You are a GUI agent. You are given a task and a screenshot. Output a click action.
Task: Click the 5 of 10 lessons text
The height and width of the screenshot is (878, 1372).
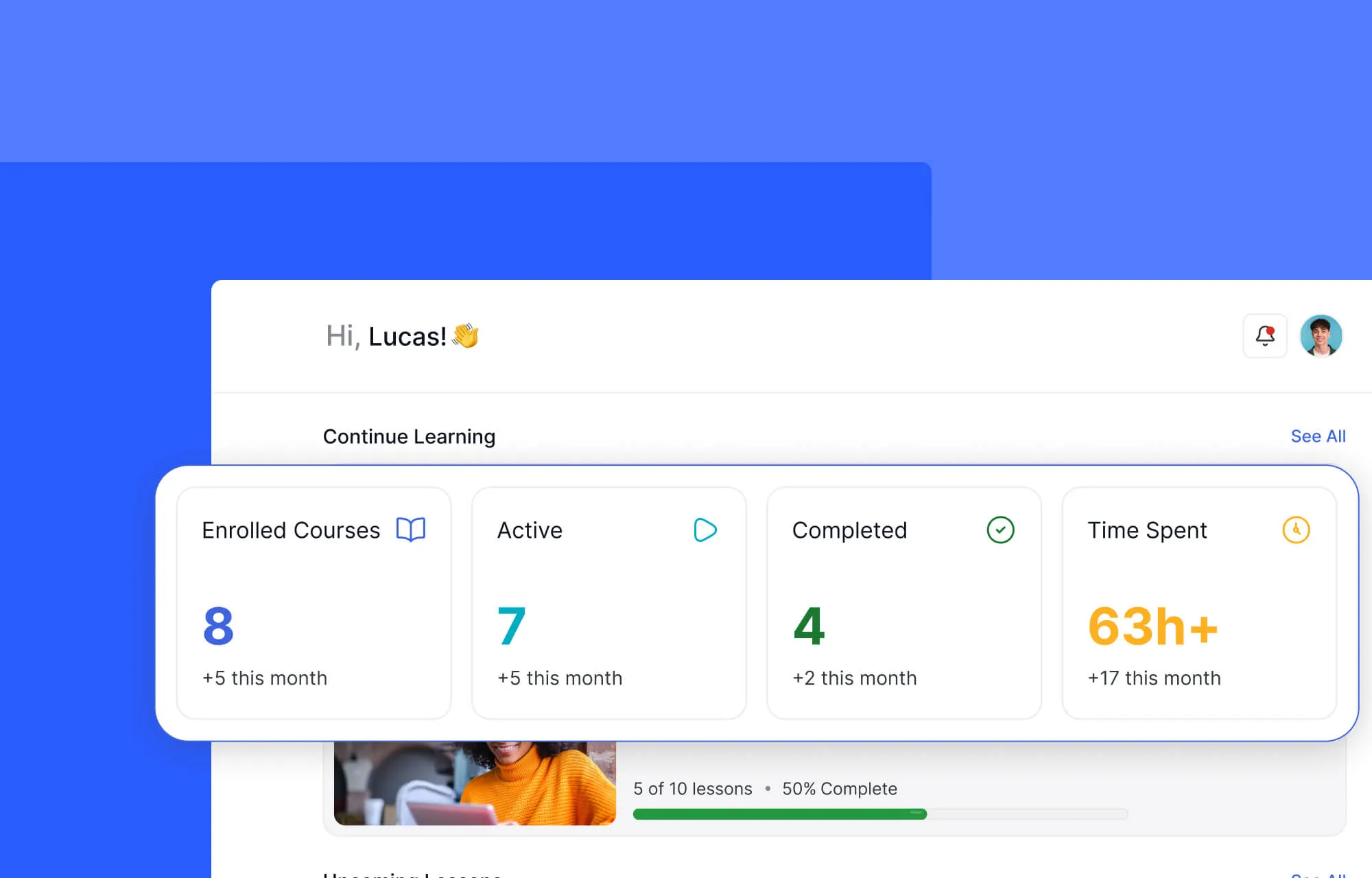(x=691, y=789)
